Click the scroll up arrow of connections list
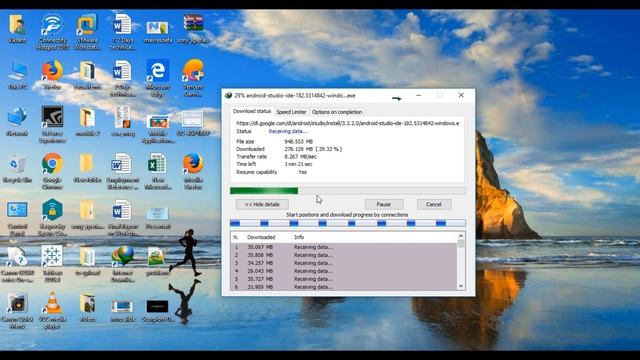Image resolution: width=640 pixels, height=360 pixels. [x=461, y=236]
